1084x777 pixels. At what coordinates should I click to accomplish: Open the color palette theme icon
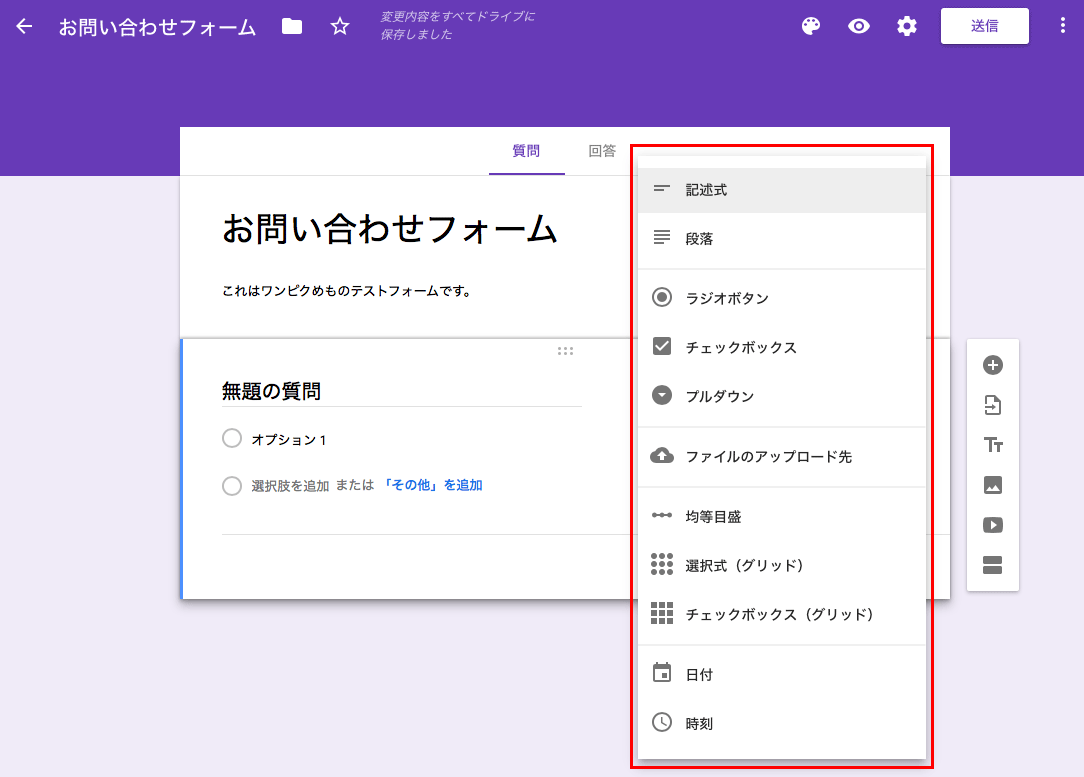pos(811,26)
